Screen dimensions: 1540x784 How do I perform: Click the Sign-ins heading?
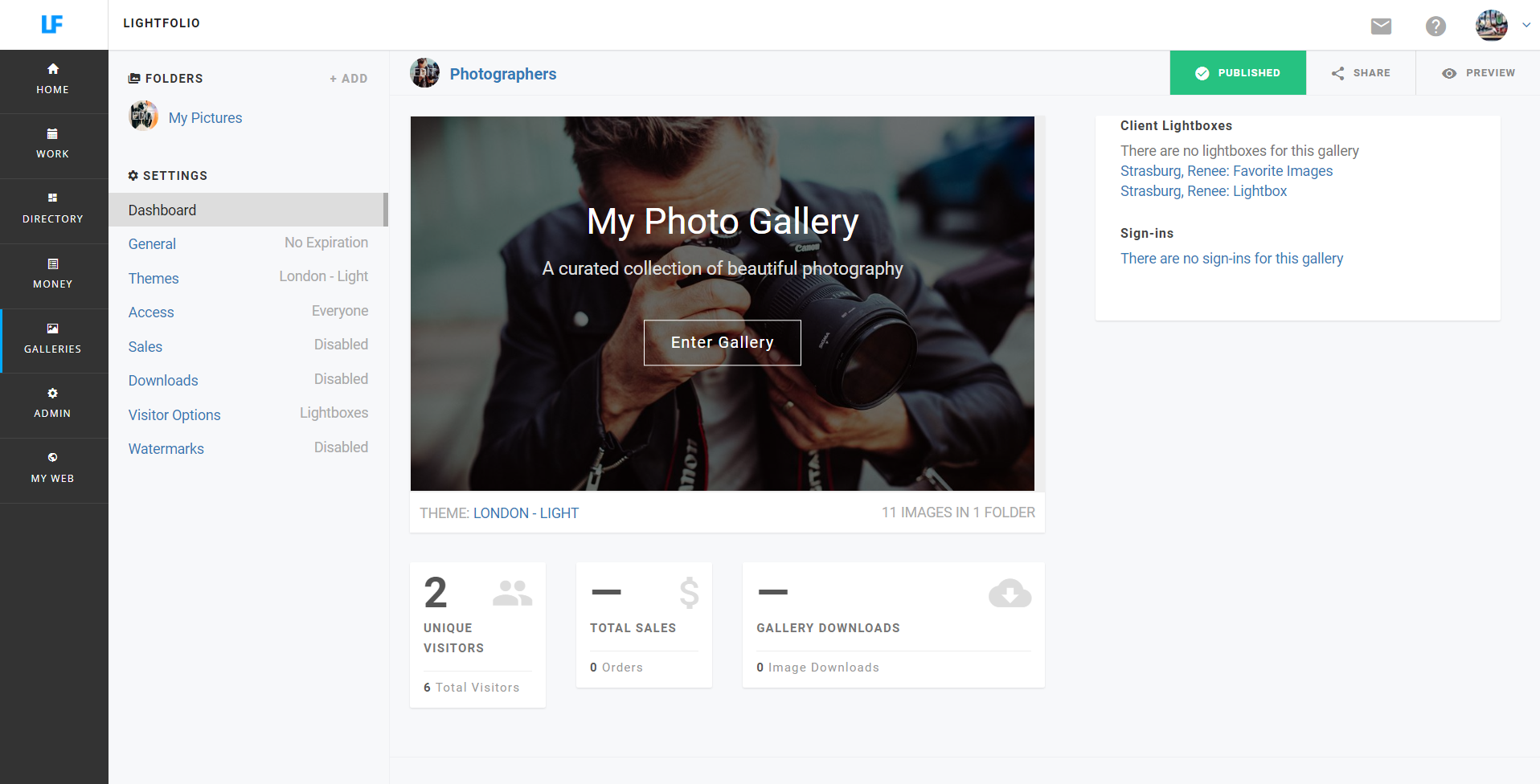[x=1147, y=234]
